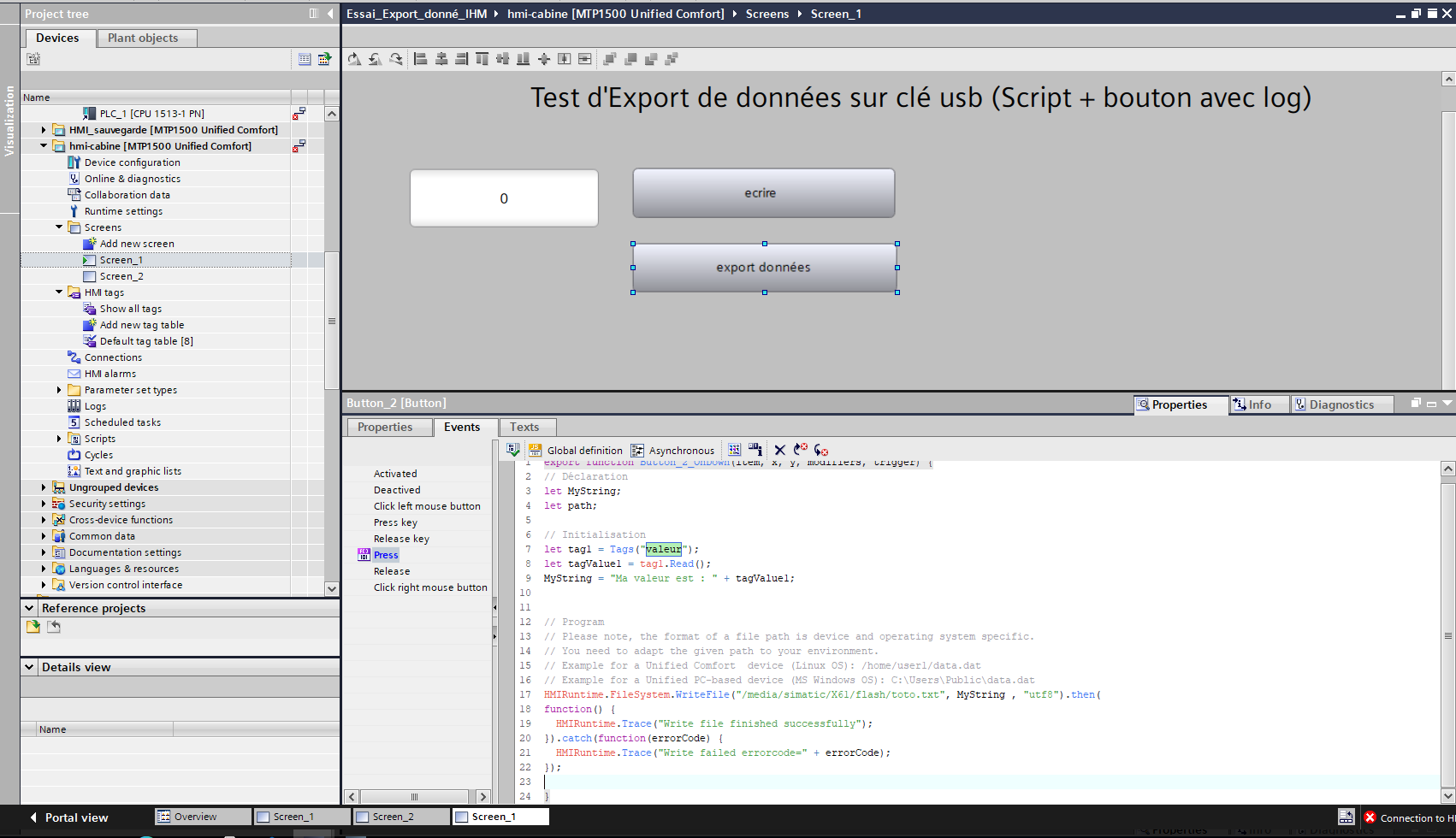Screen dimensions: 1456x838
Task: Expand the Scripts tree node
Action: point(59,439)
